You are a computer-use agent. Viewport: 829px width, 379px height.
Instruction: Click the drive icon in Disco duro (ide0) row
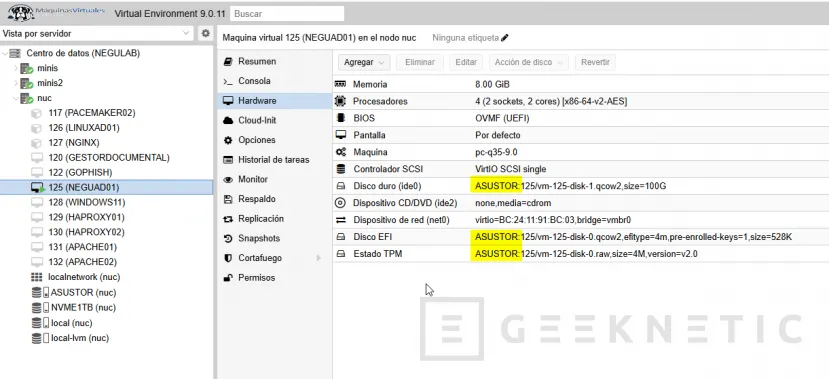point(341,186)
